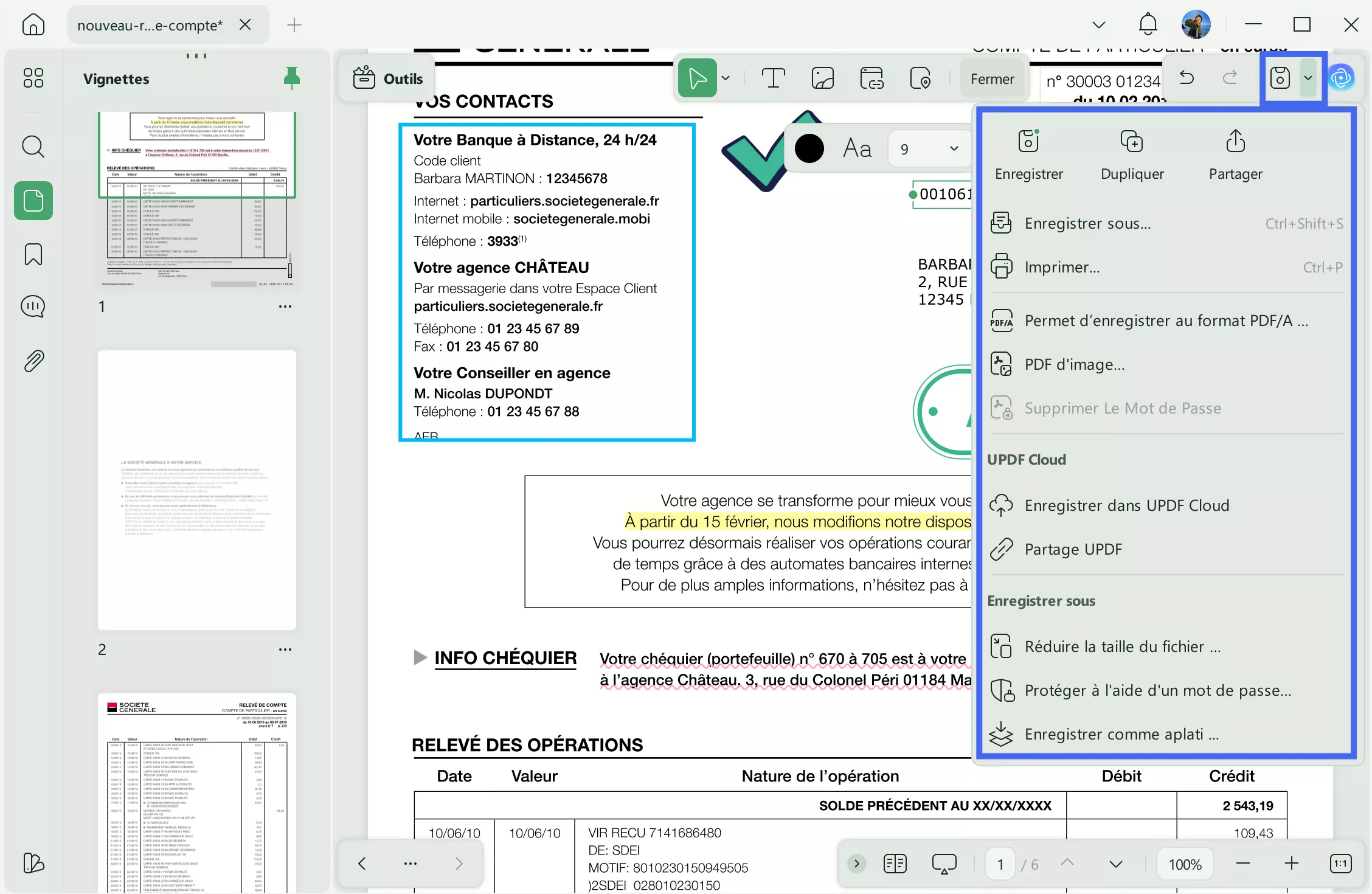The width and height of the screenshot is (1372, 894).
Task: Click Partager in the save panel
Action: (1235, 154)
